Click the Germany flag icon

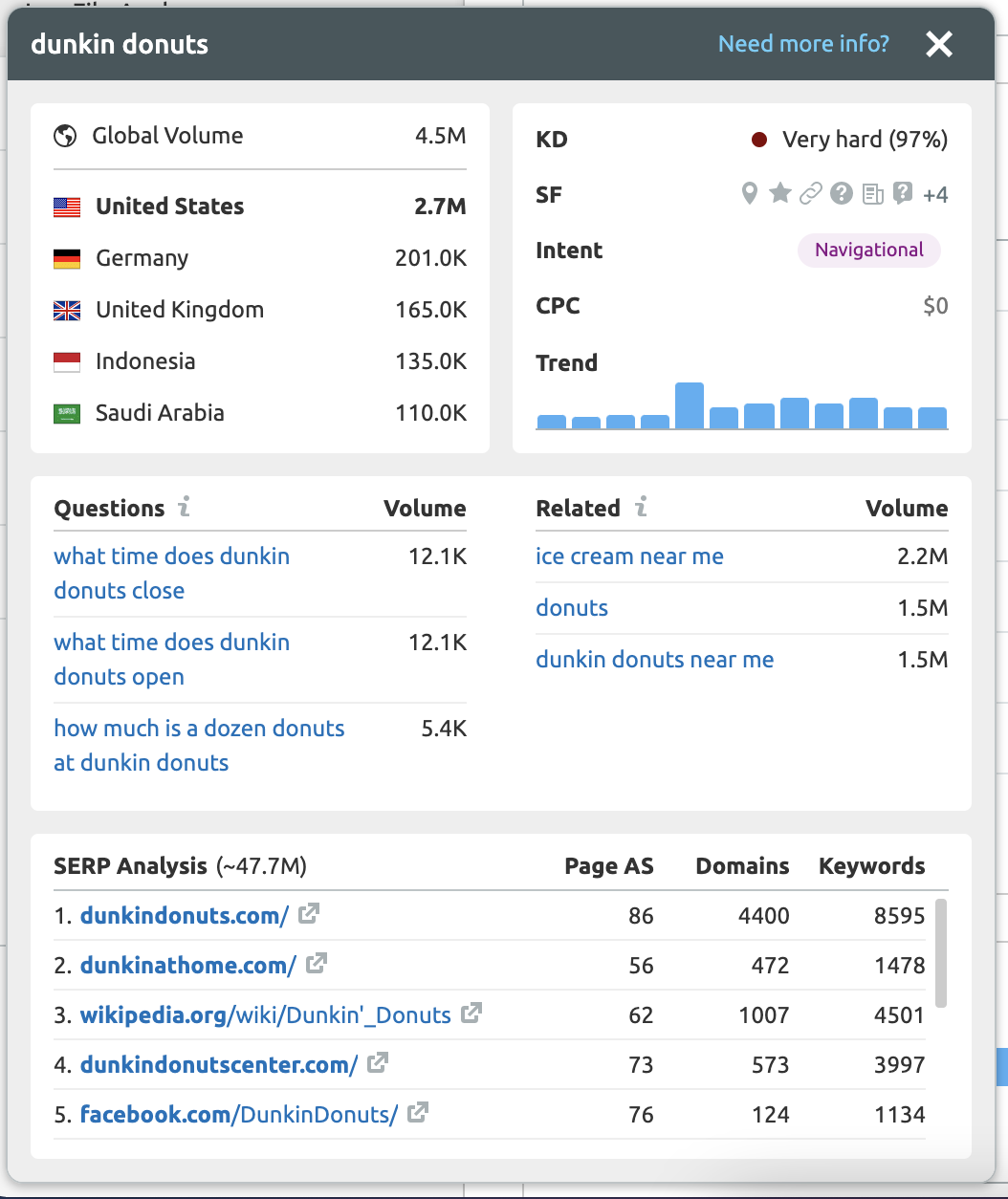coord(67,258)
